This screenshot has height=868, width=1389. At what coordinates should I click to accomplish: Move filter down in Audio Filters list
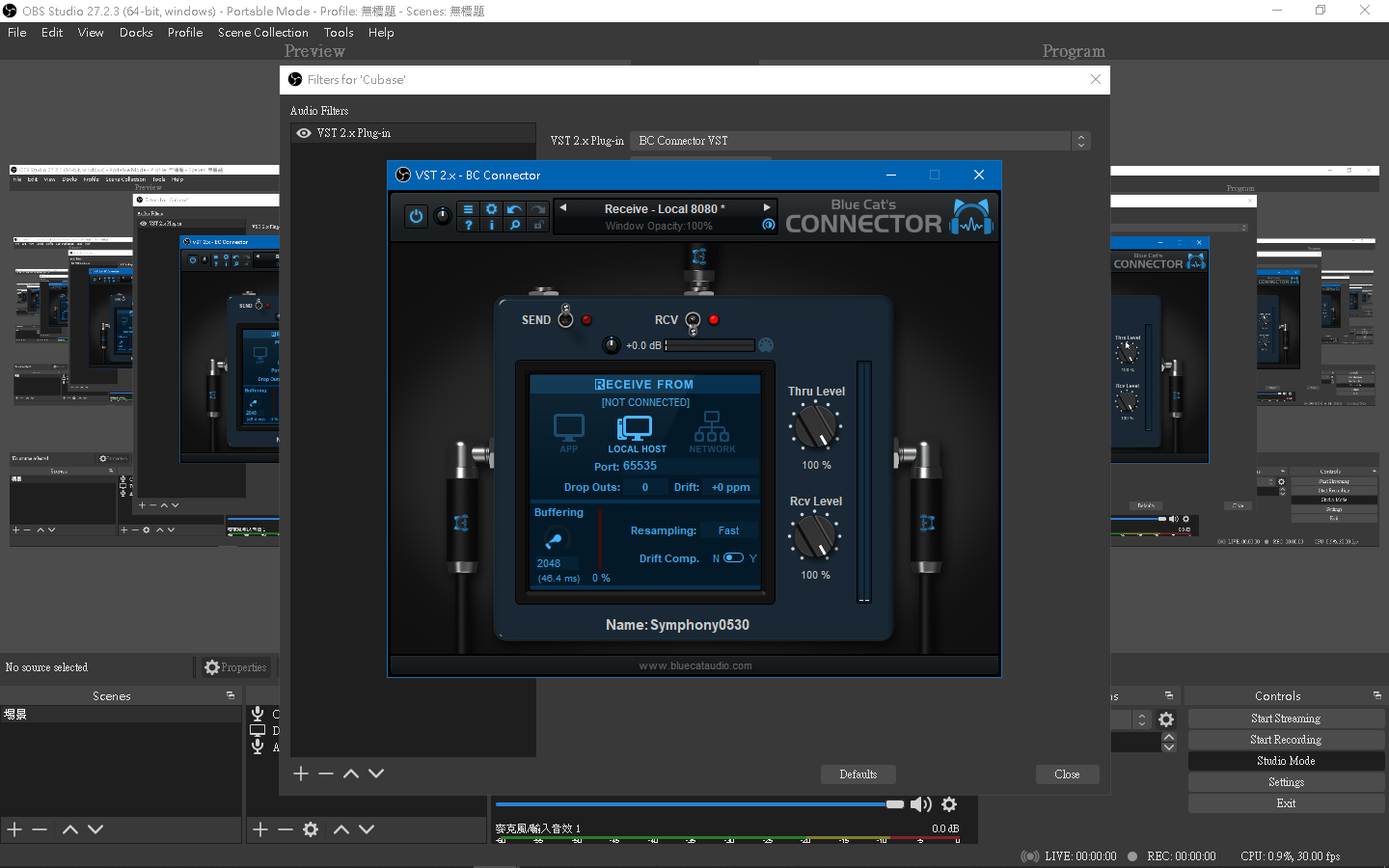pyautogui.click(x=376, y=773)
